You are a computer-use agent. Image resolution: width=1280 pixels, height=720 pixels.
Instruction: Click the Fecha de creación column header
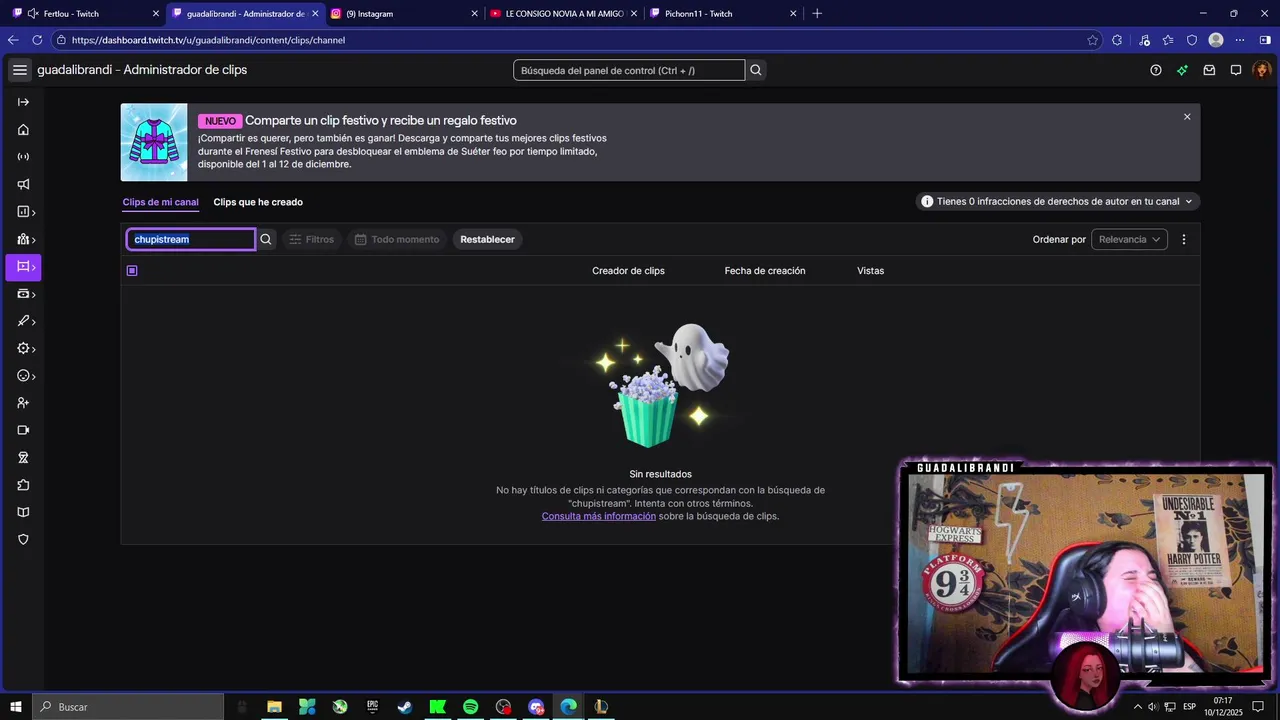pos(765,270)
